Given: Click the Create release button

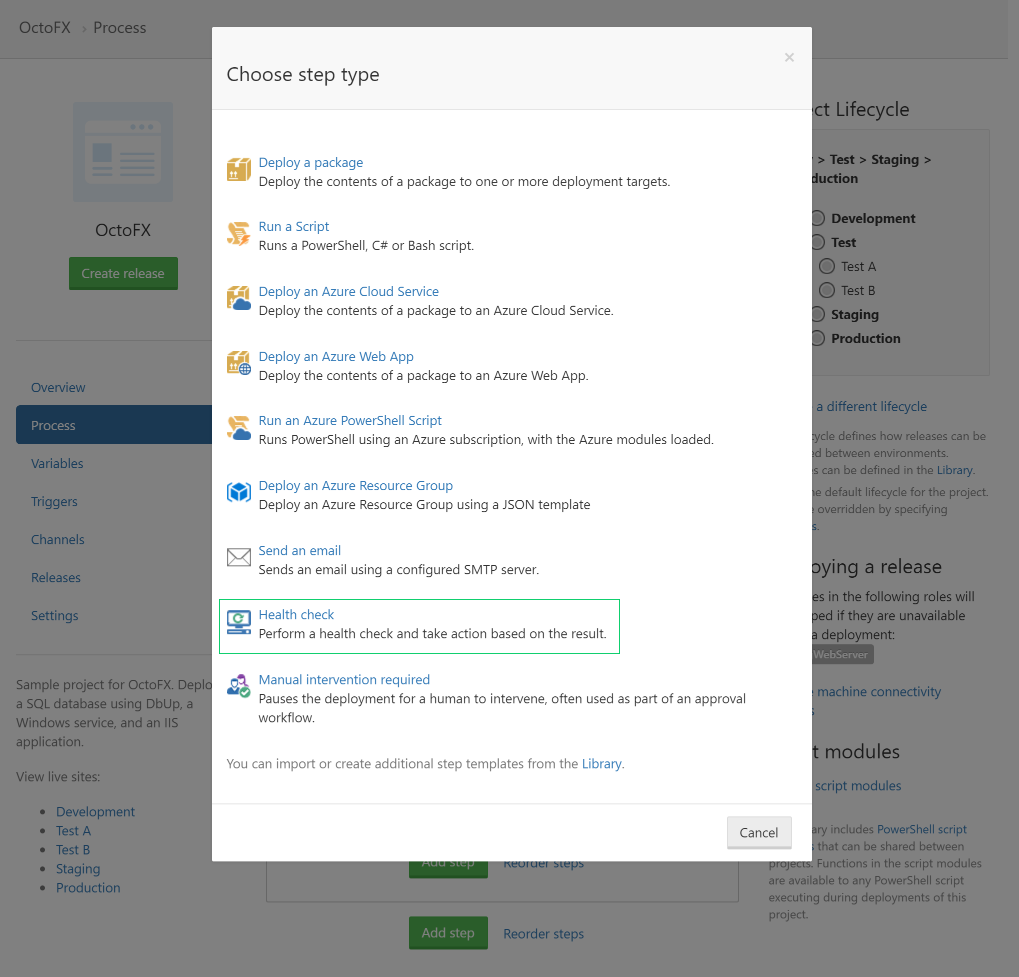Looking at the screenshot, I should 123,273.
